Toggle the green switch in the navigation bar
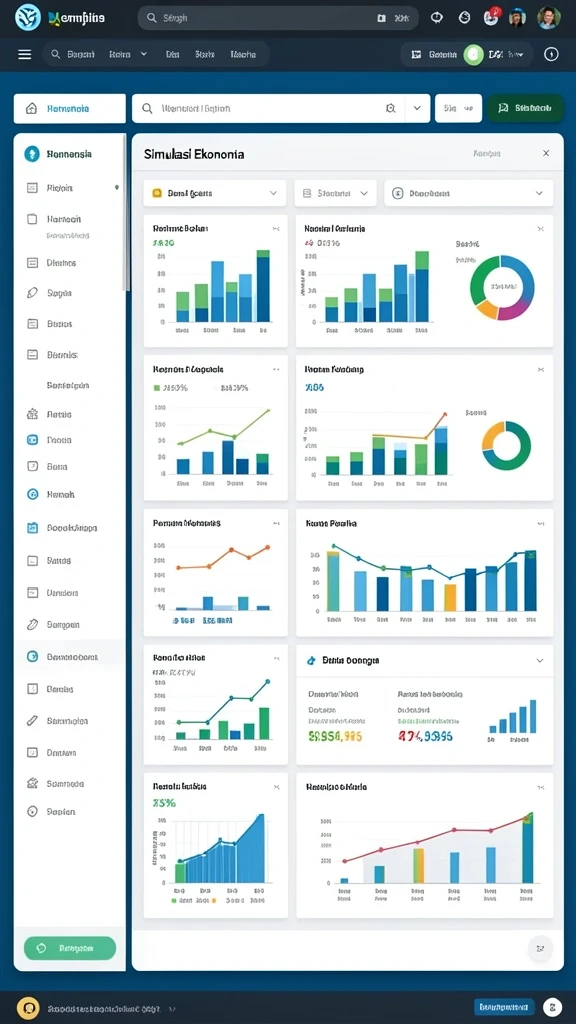The height and width of the screenshot is (1024, 576). [x=473, y=55]
